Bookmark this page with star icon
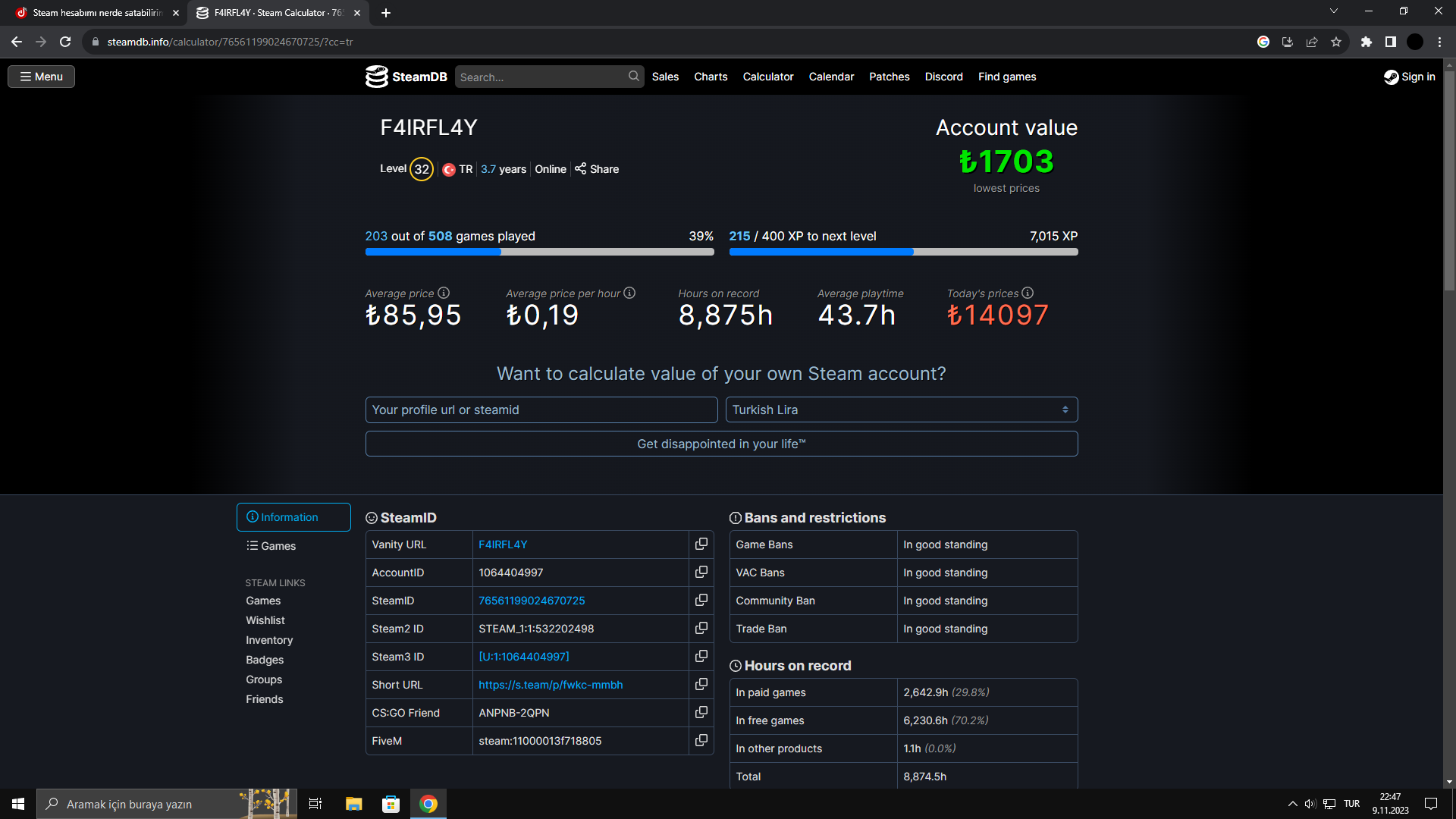The width and height of the screenshot is (1456, 819). [1336, 42]
